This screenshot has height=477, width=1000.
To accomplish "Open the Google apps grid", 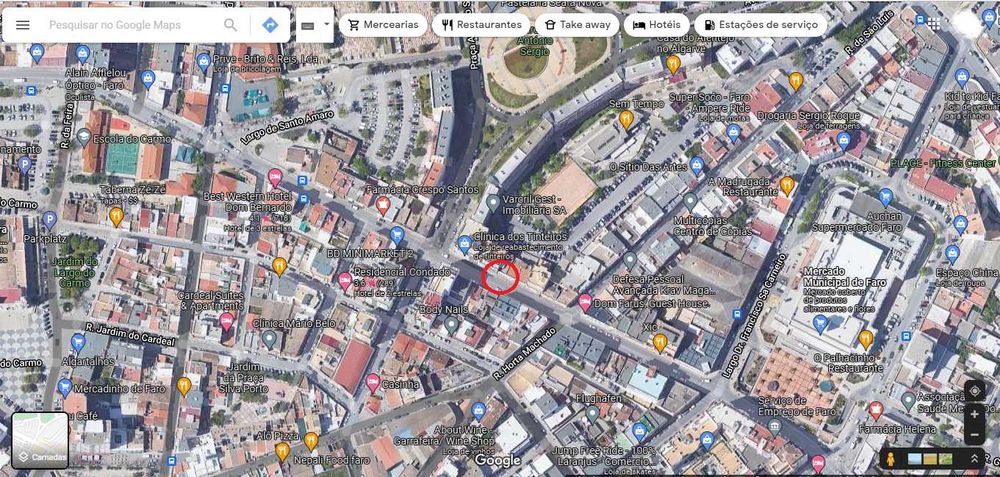I will (x=934, y=24).
